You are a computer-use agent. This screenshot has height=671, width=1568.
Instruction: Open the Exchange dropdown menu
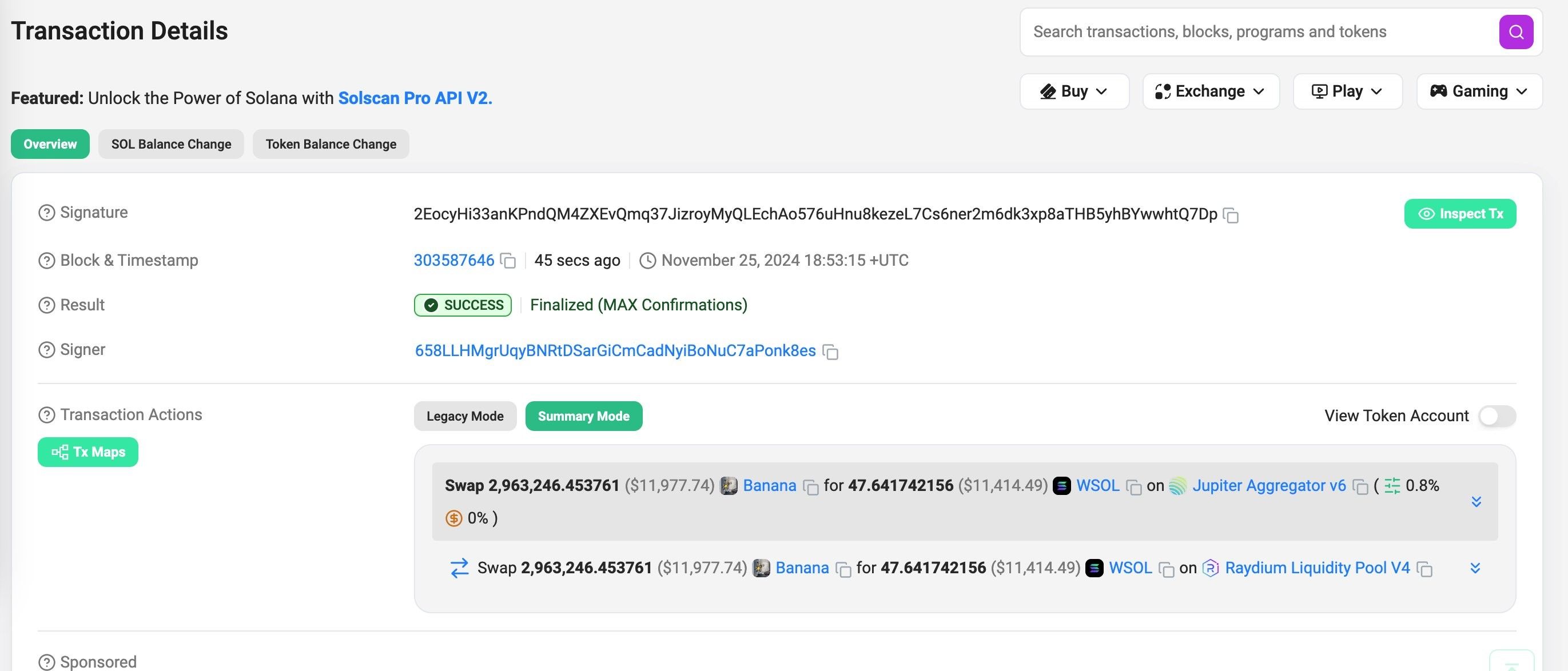coord(1210,91)
